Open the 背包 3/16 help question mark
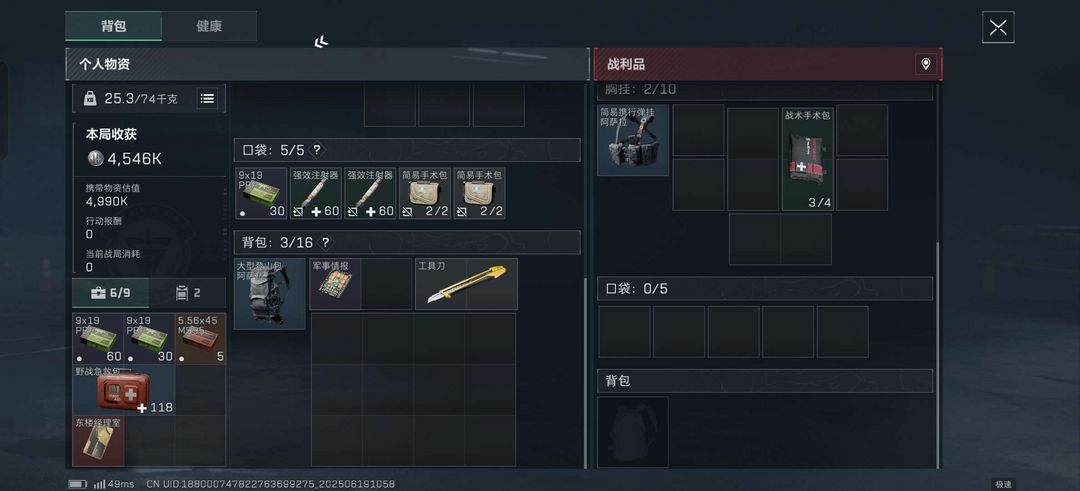The image size is (1080, 491). coord(325,242)
